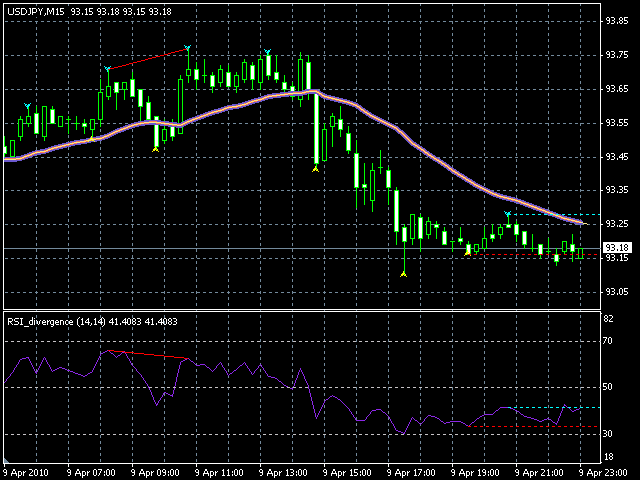Screen dimensions: 640x480
Task: Click the 9 Apr 09:00 time label
Action: point(155,473)
